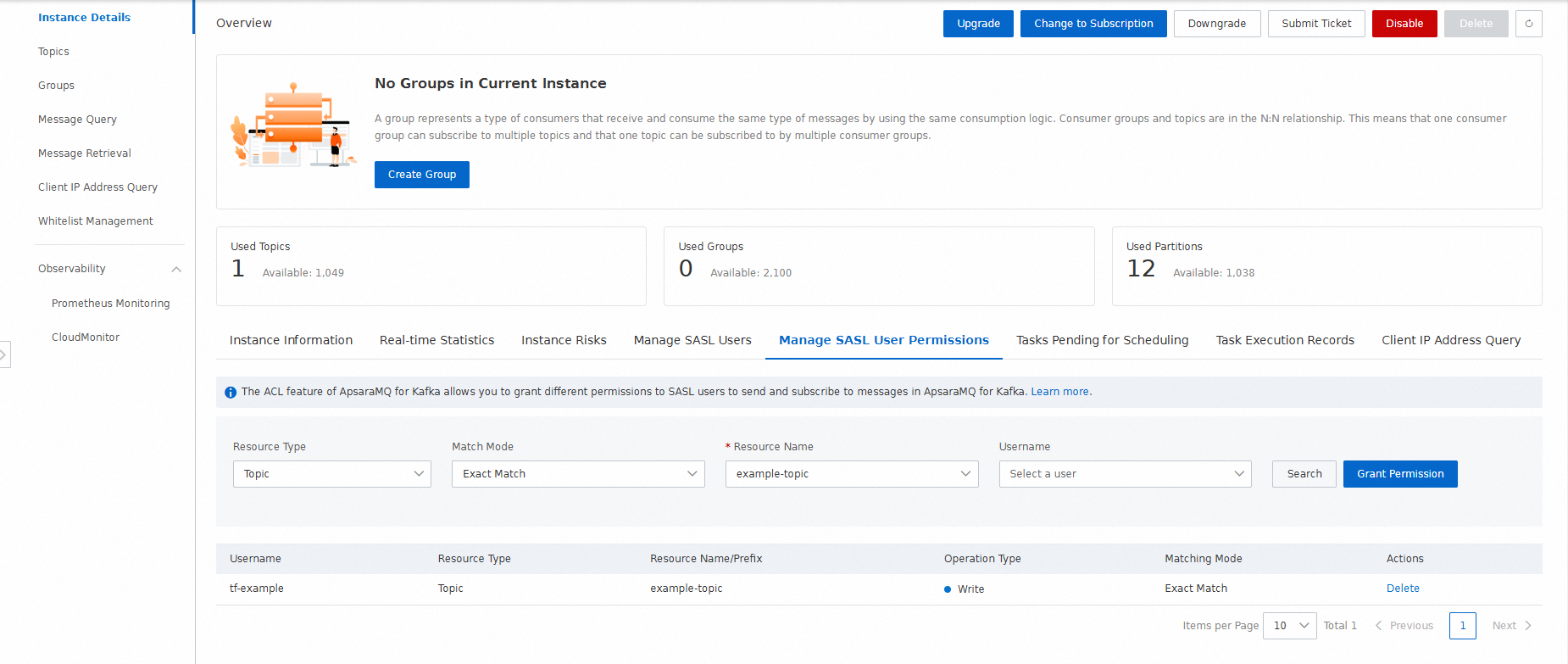Click the refresh icon beside the Delete button
The width and height of the screenshot is (1568, 664).
(1529, 24)
